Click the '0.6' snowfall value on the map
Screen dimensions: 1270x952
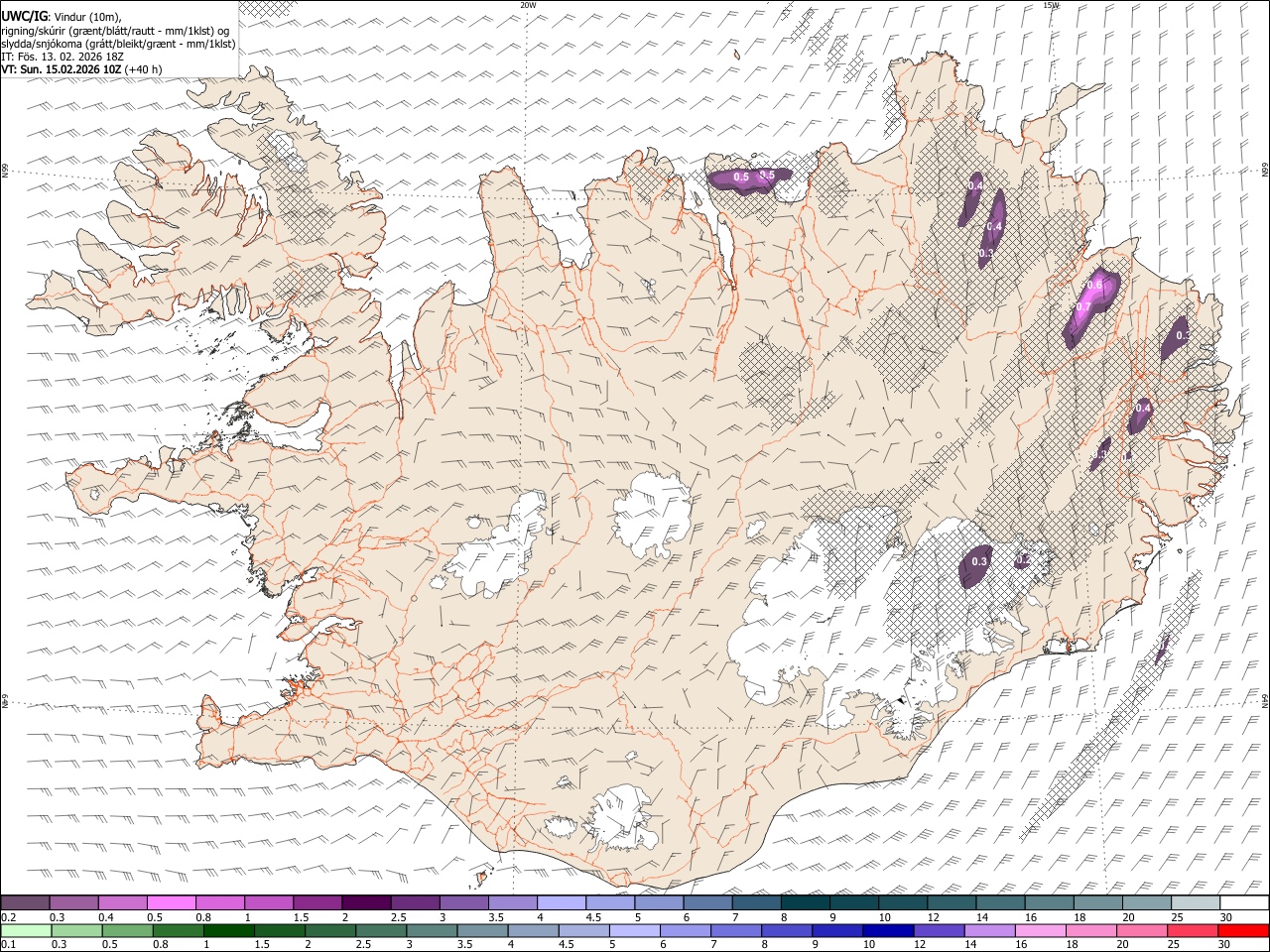(1095, 285)
